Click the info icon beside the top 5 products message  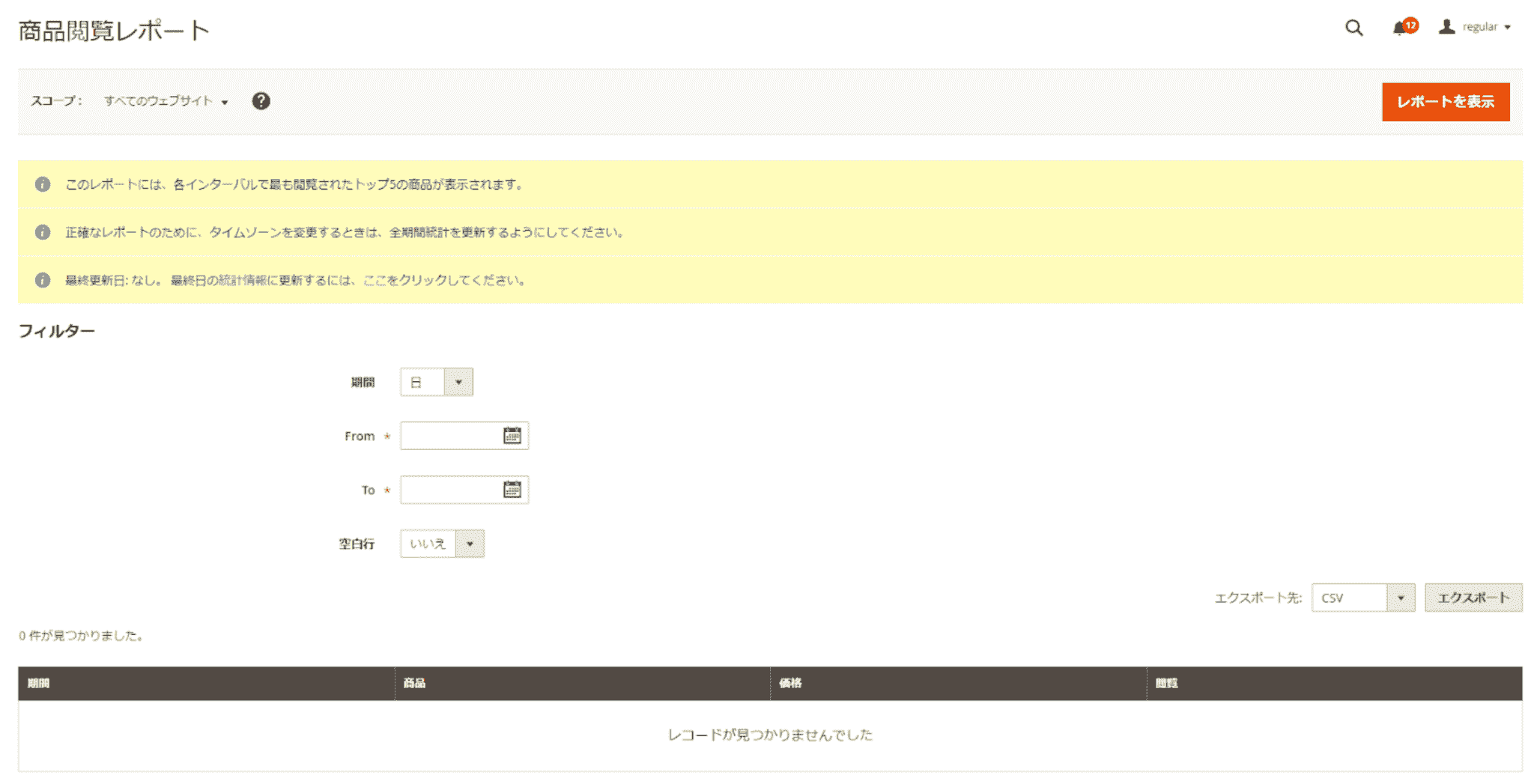pyautogui.click(x=43, y=184)
